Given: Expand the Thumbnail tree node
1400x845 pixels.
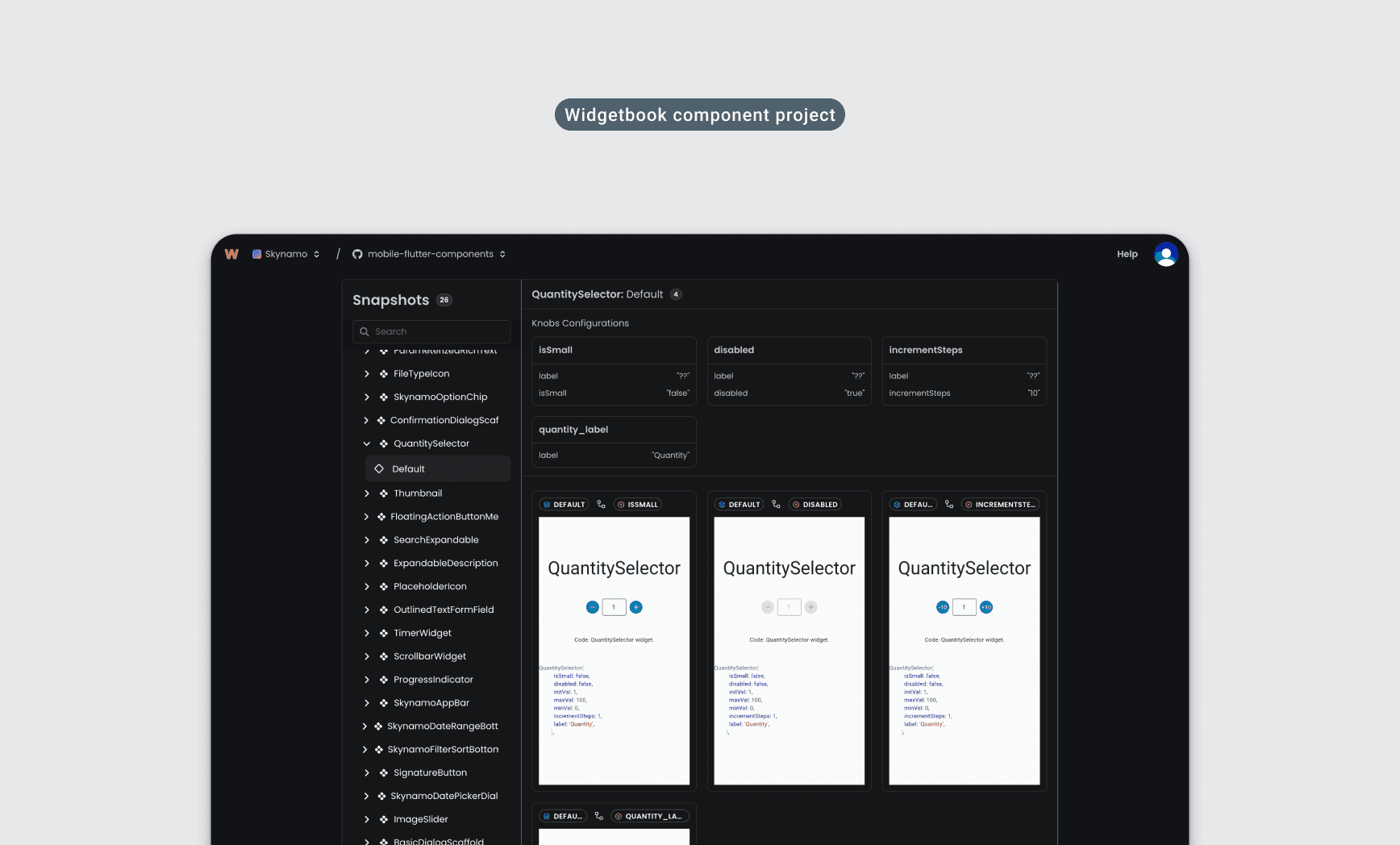Looking at the screenshot, I should click(366, 493).
